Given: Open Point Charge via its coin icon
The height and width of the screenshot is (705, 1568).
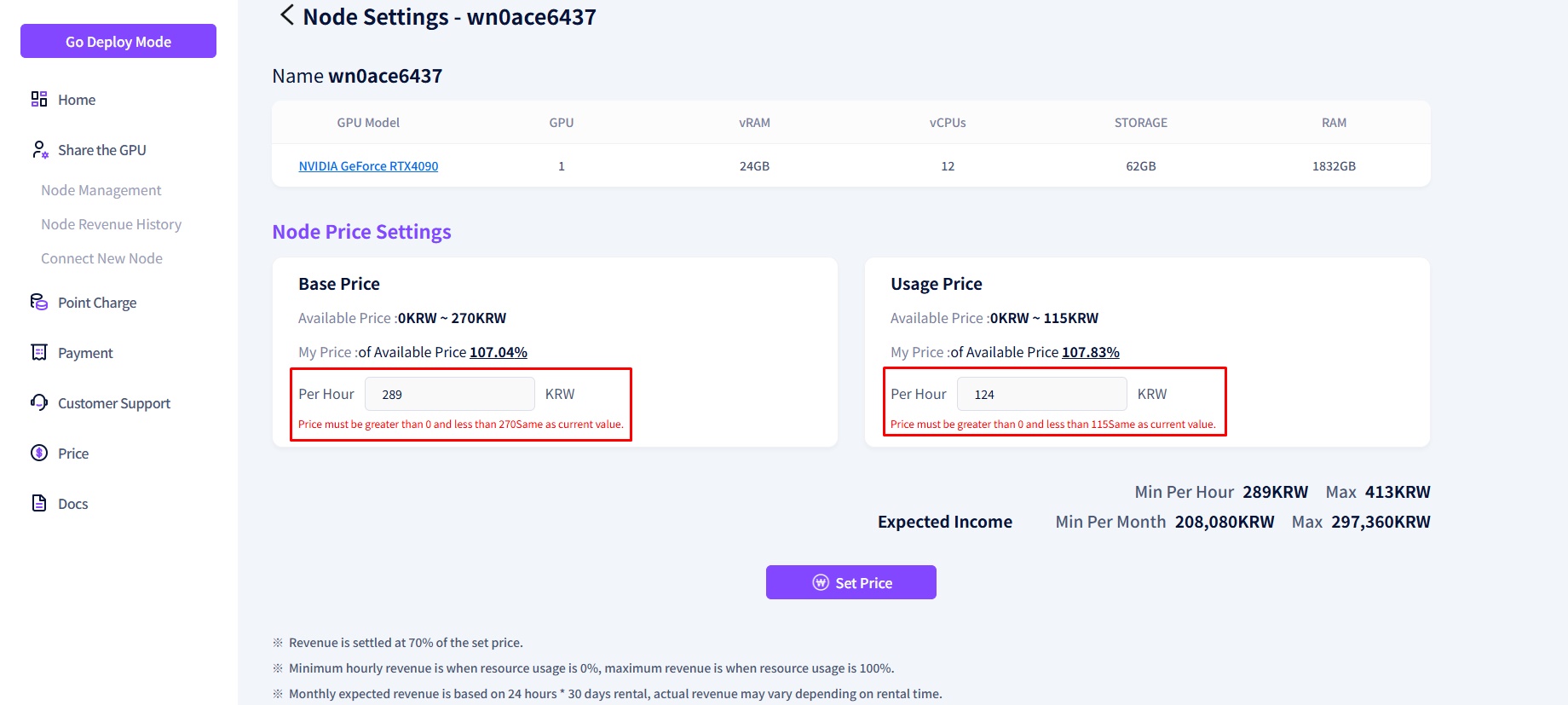Looking at the screenshot, I should (x=38, y=302).
